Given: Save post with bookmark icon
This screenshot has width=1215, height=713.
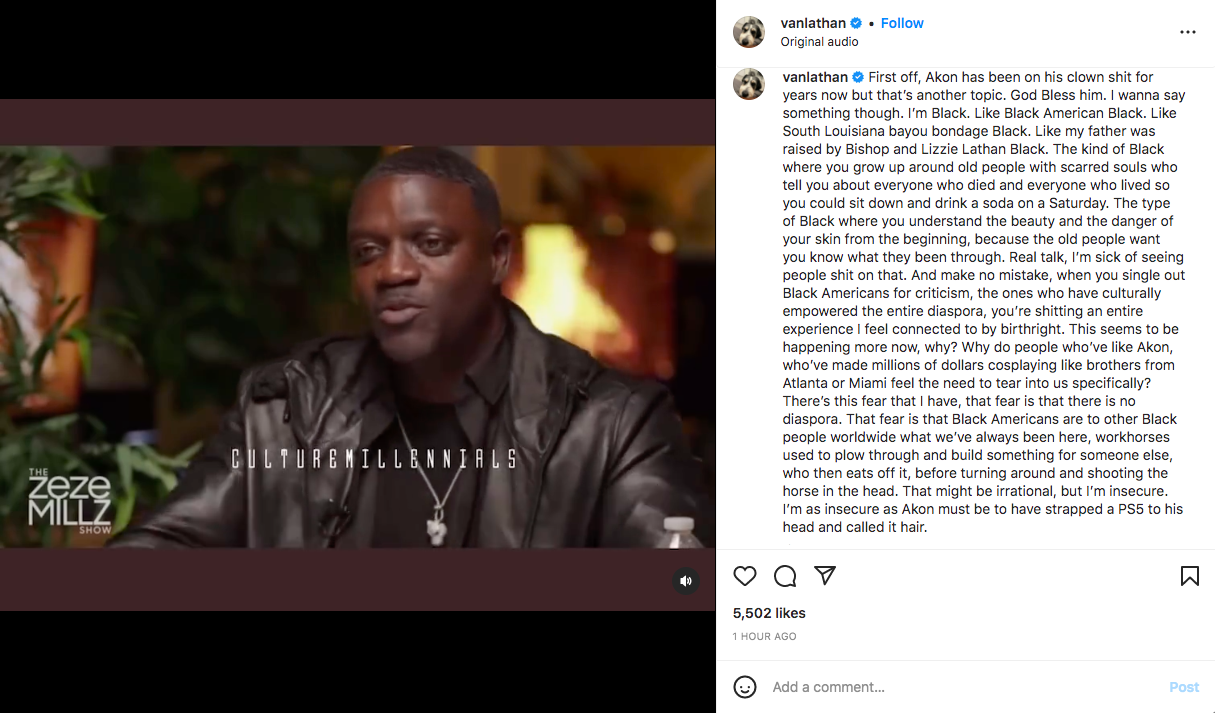Looking at the screenshot, I should pos(1190,576).
